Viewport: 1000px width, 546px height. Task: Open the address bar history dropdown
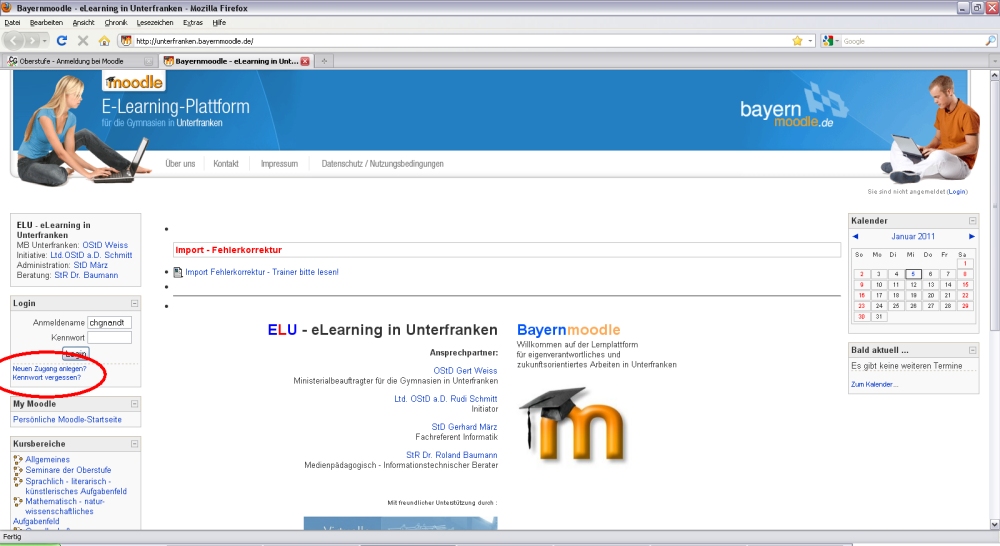click(x=811, y=41)
